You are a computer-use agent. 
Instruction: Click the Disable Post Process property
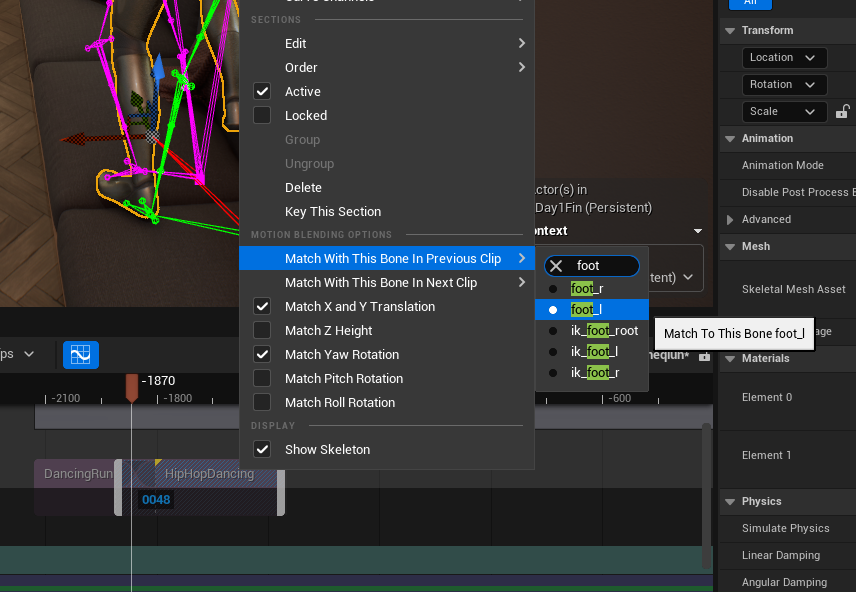pyautogui.click(x=798, y=192)
